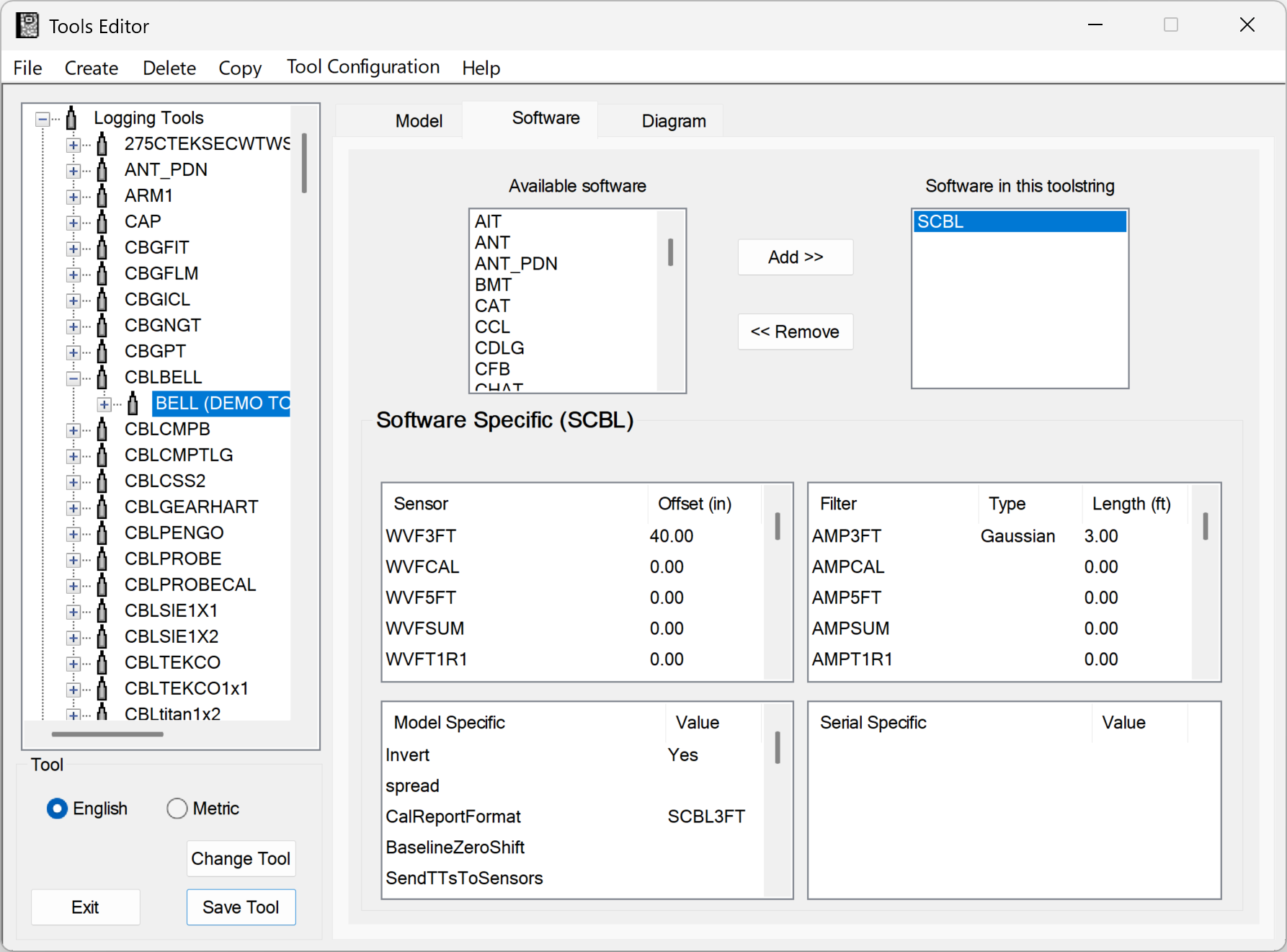Click the tool icon next to CBLGEARHART

(102, 507)
